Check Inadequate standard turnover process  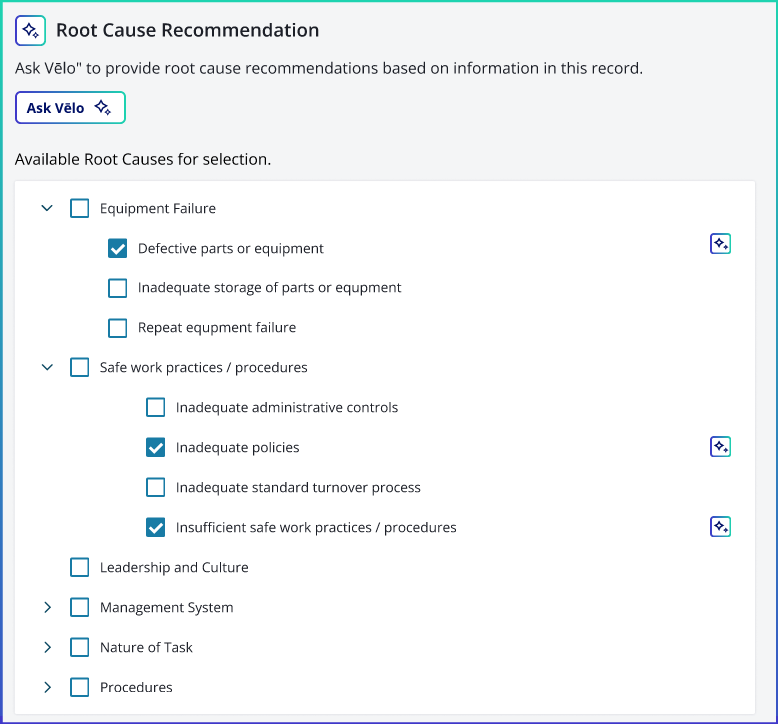click(155, 487)
